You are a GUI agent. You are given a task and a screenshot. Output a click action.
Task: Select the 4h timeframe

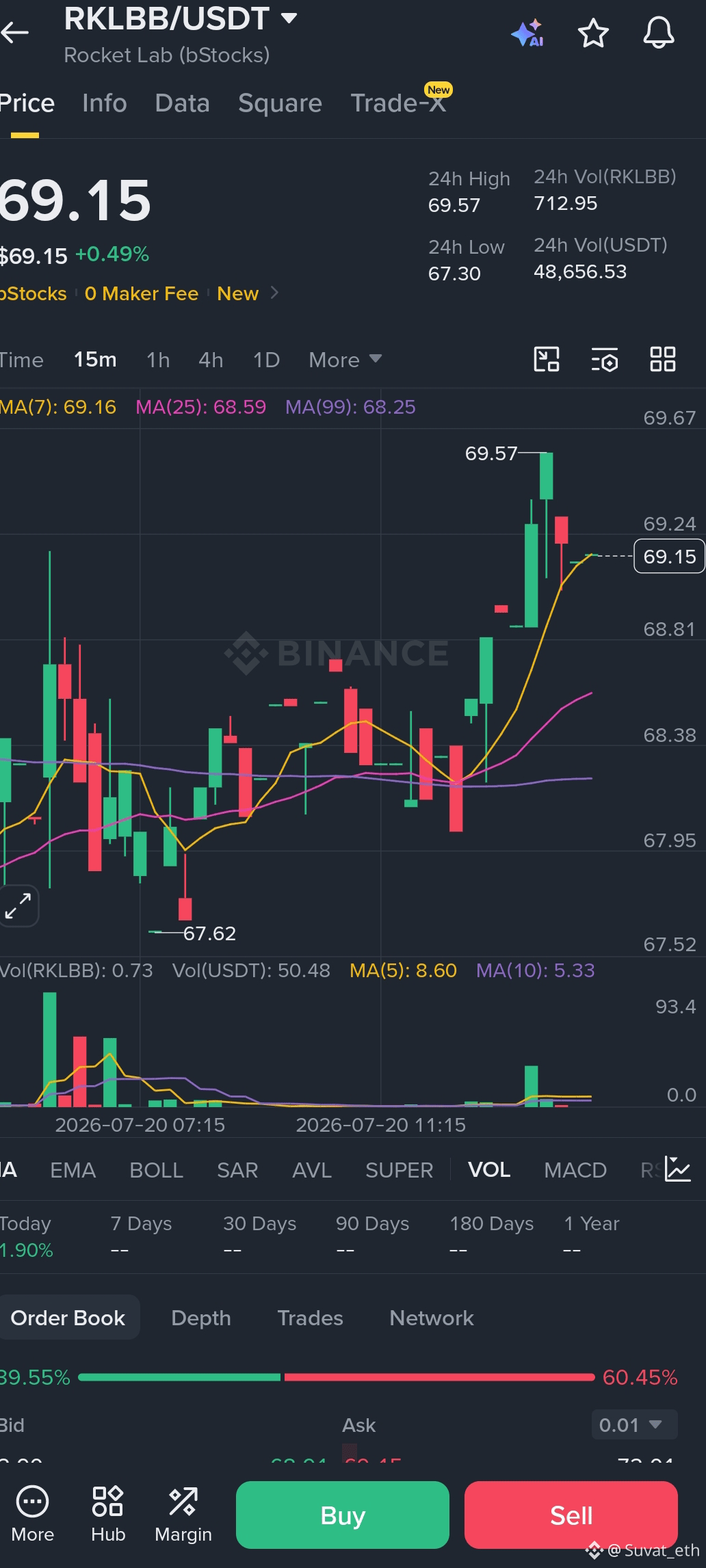[x=211, y=360]
